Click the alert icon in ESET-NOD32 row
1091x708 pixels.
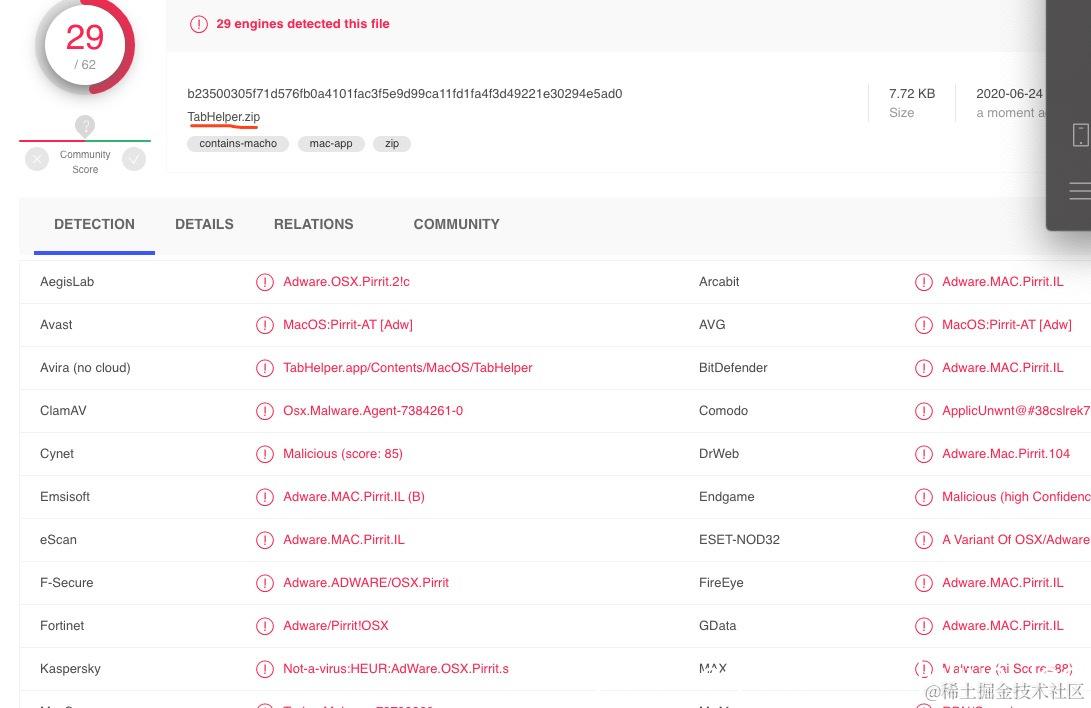(924, 540)
